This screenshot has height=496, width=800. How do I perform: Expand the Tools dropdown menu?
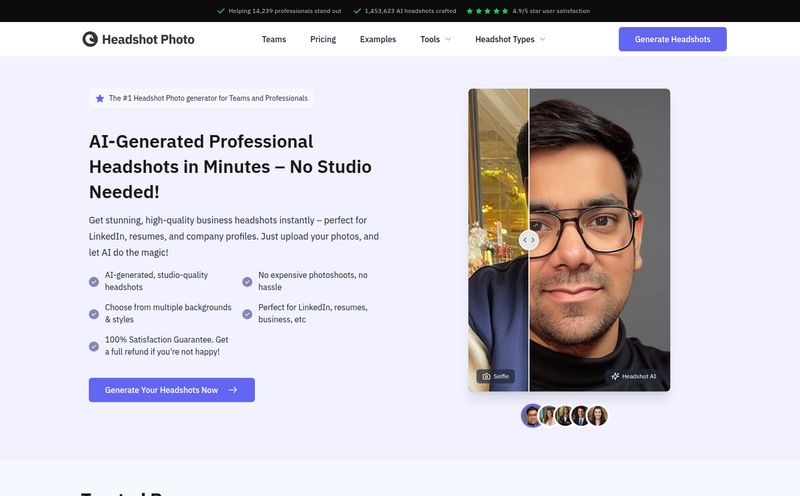coord(435,39)
